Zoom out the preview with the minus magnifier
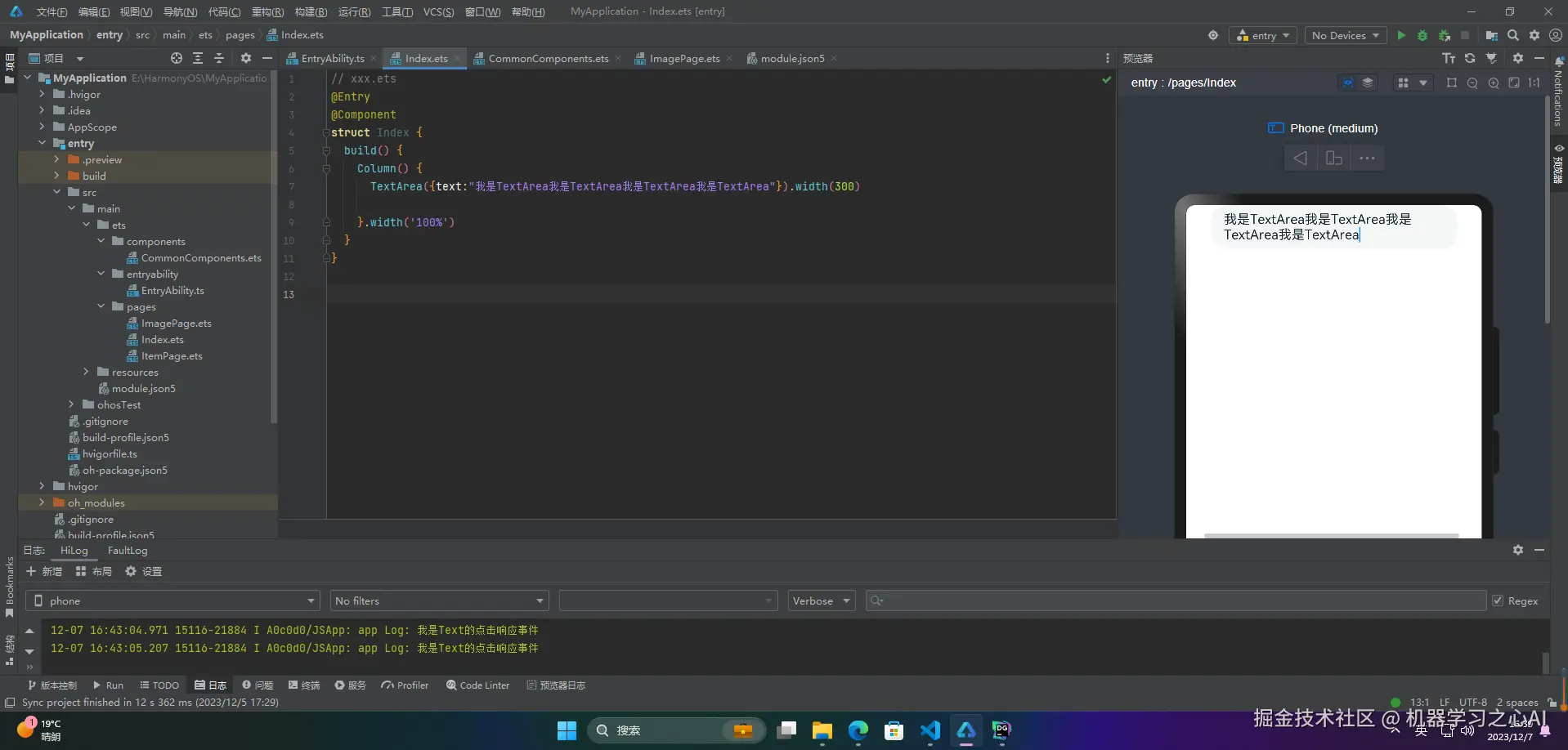1568x750 pixels. pos(1472,83)
